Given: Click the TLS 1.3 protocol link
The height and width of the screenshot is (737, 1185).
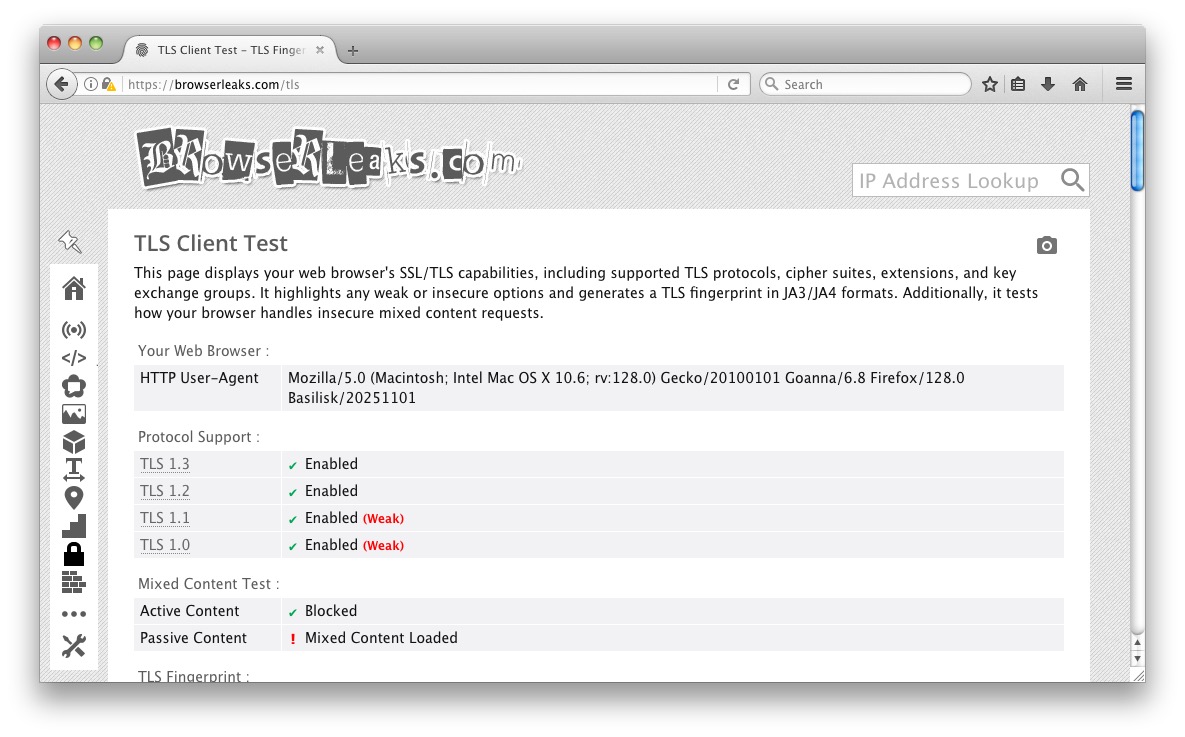Looking at the screenshot, I should (x=165, y=464).
